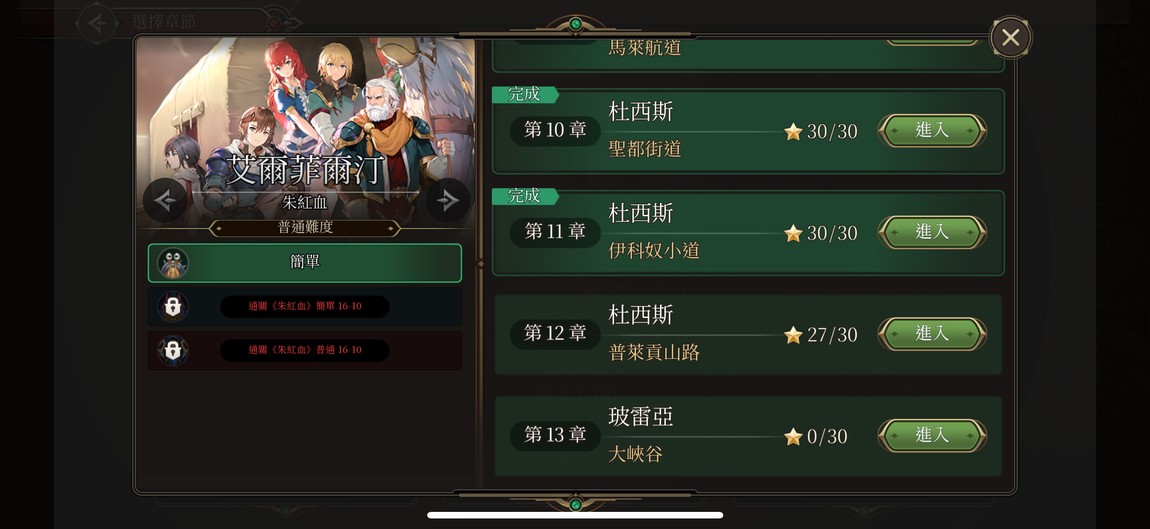Go back using top-left arrow icon

pyautogui.click(x=97, y=22)
